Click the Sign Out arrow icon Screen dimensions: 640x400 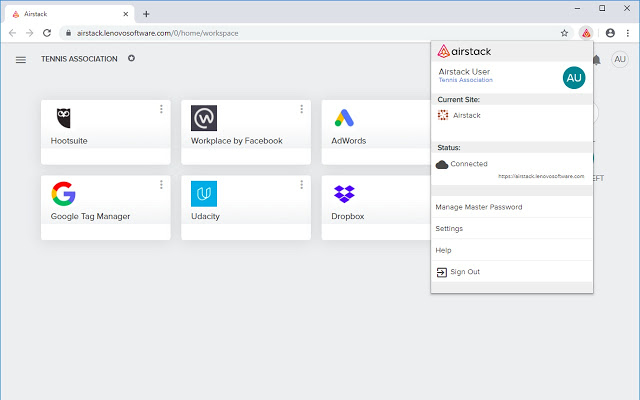point(442,272)
